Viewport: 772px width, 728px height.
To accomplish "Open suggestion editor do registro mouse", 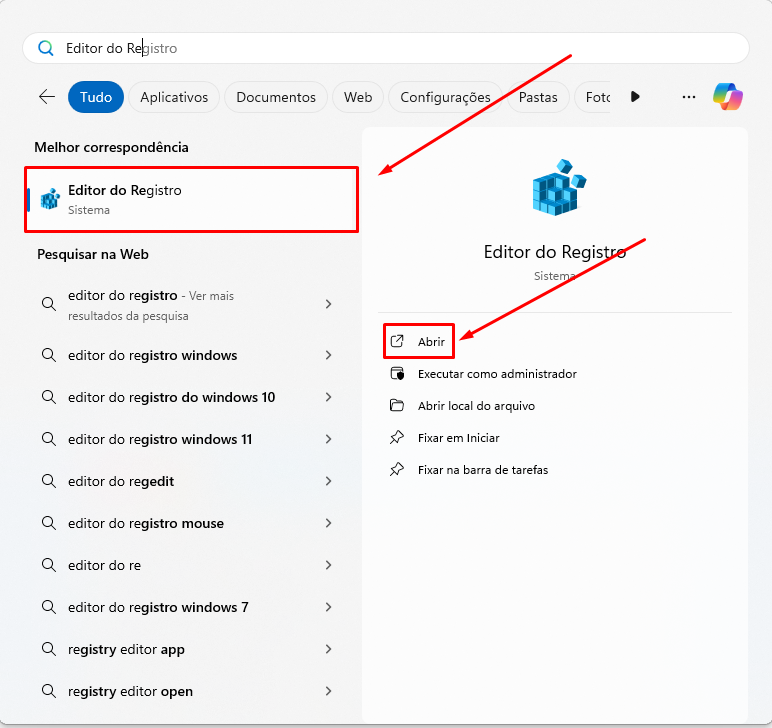I will (189, 523).
